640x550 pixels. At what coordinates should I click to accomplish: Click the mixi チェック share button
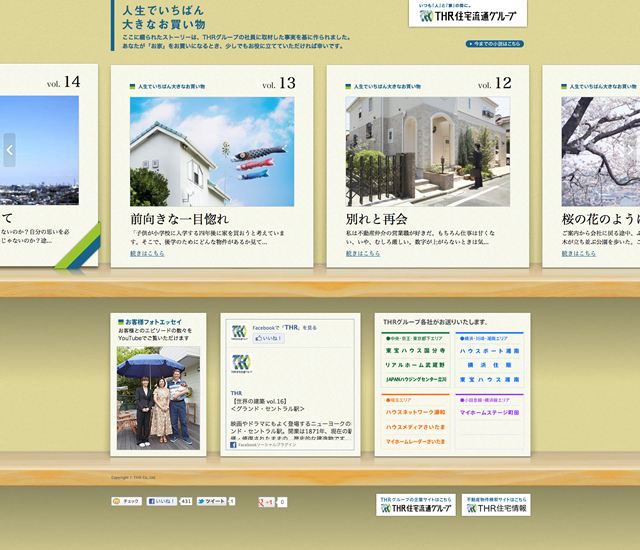[x=126, y=501]
